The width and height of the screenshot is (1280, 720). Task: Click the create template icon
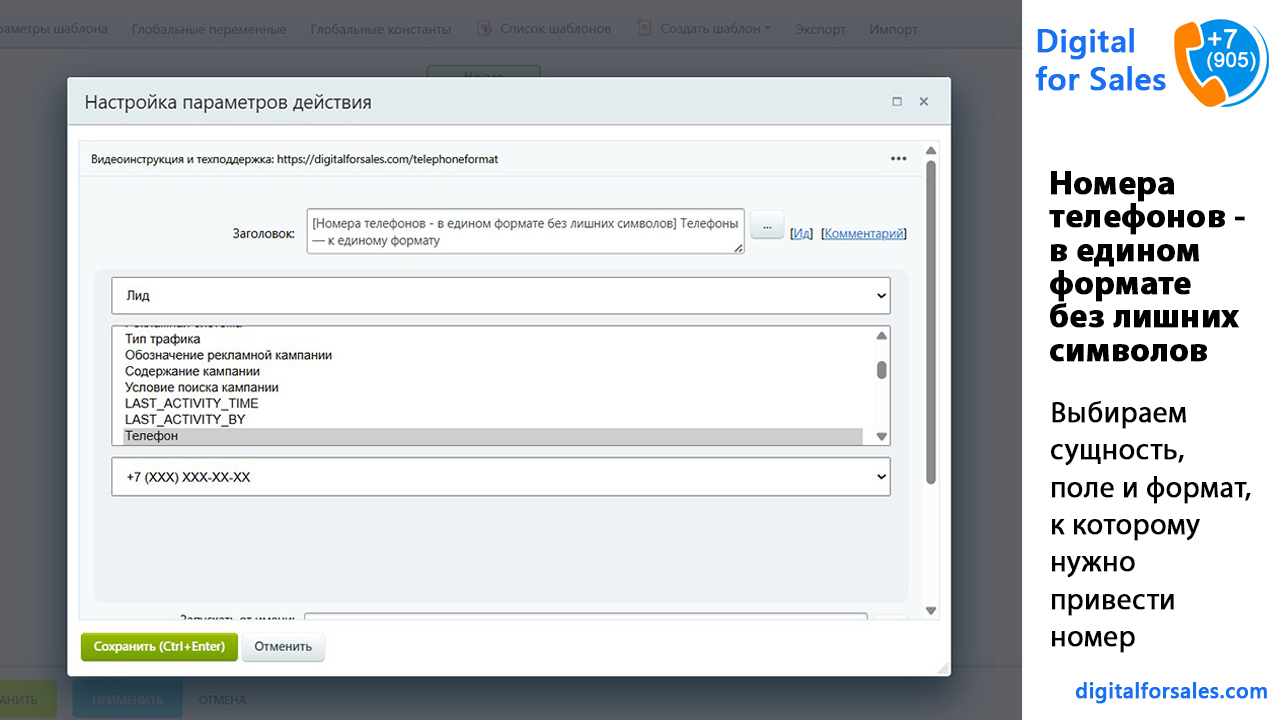point(644,28)
